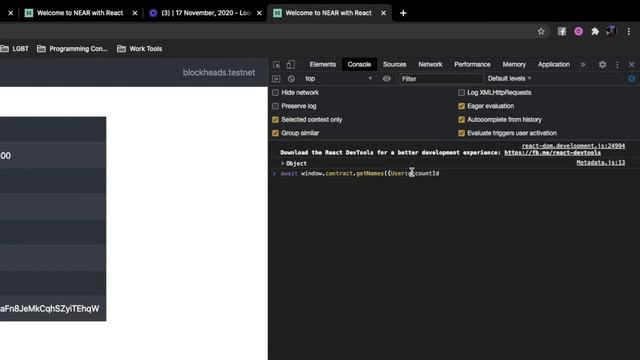The width and height of the screenshot is (640, 360).
Task: Enable Log XMLHttpRequests checkbox
Action: point(461,93)
